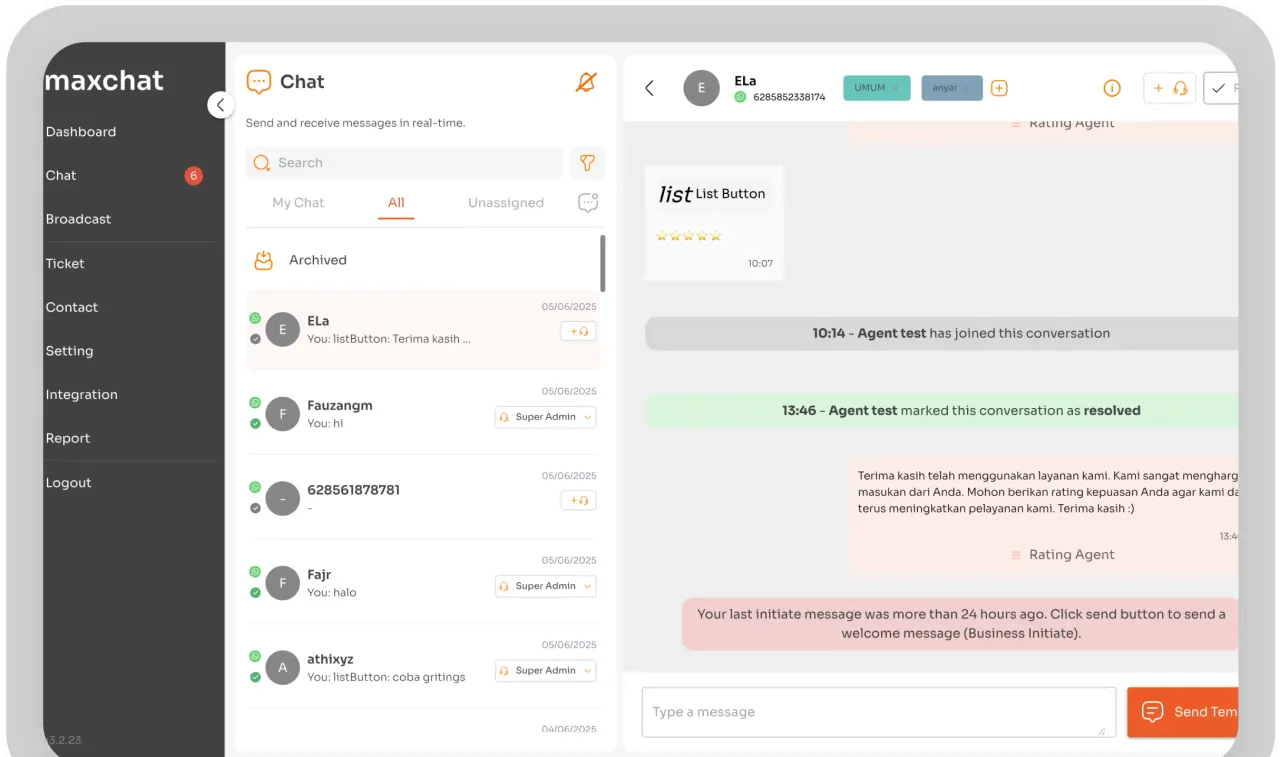Click the List Button message bubble
Viewport: 1280px width, 757px height.
click(714, 223)
